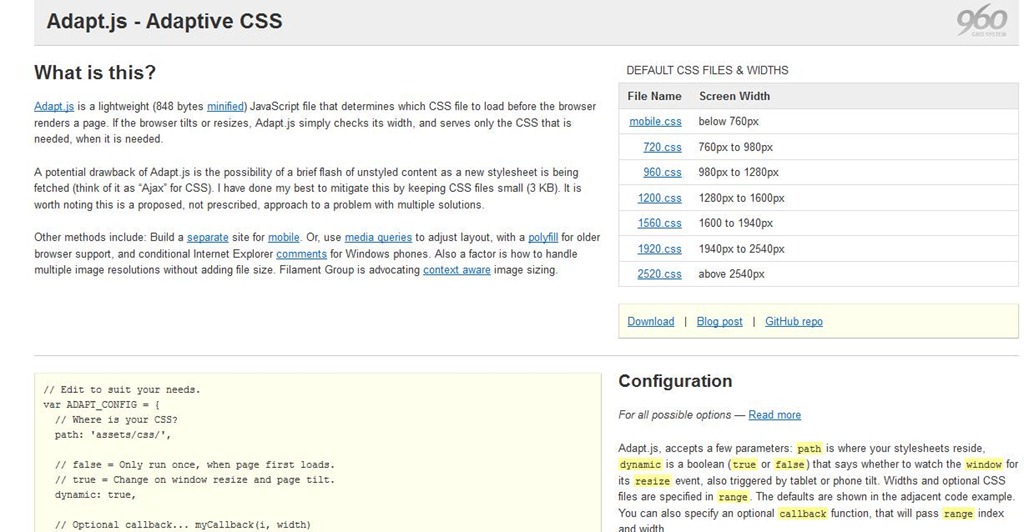Open the 'polyfill' link
This screenshot has height=532, width=1024.
click(543, 238)
